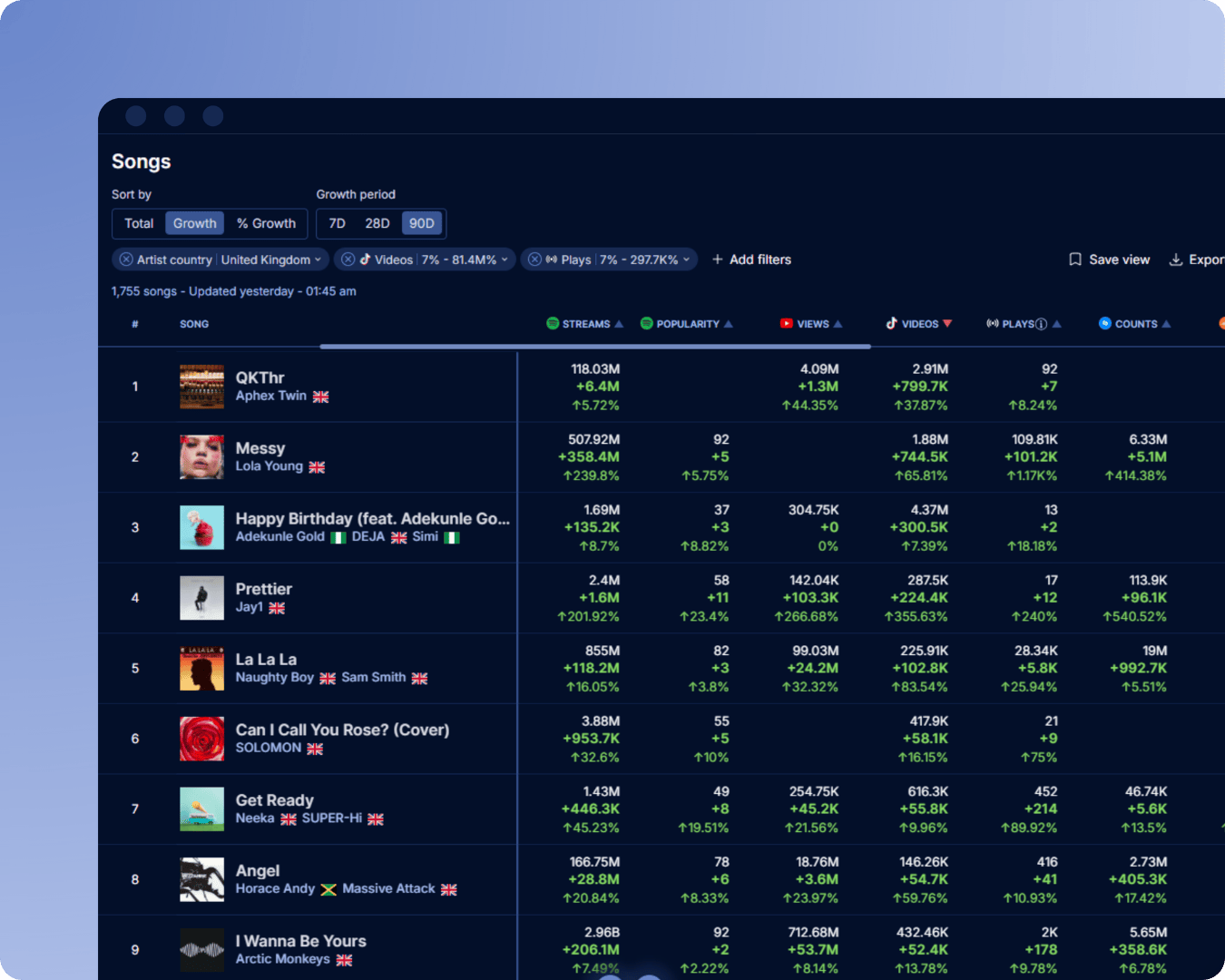Image resolution: width=1225 pixels, height=980 pixels.
Task: Click the UK flag next to Jay1
Action: click(x=277, y=608)
